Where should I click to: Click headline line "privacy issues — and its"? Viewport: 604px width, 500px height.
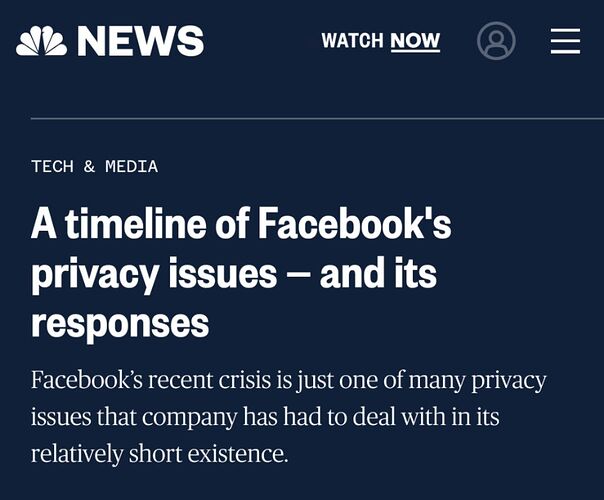(x=234, y=274)
